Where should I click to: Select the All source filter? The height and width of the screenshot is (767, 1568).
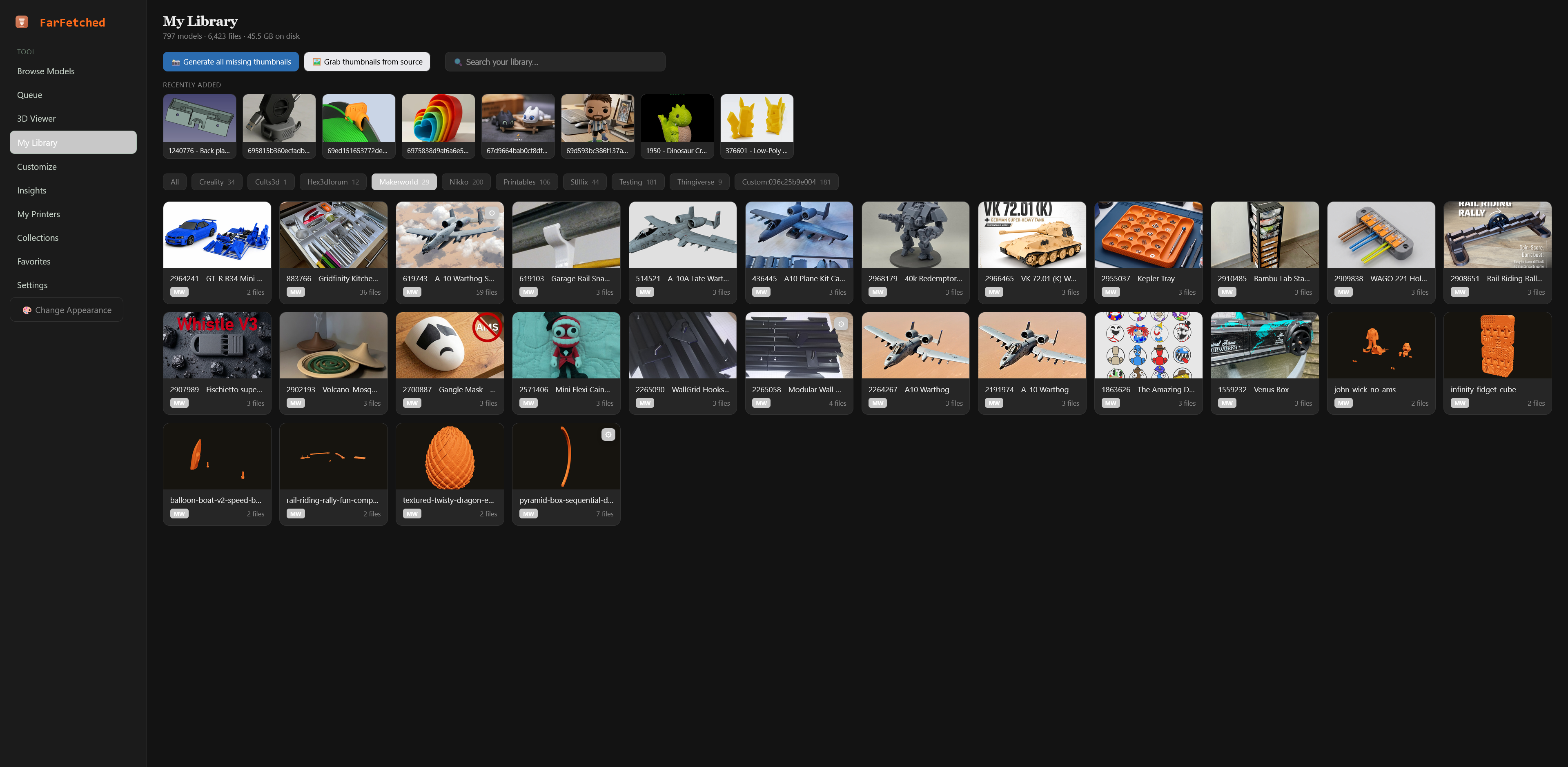[175, 182]
